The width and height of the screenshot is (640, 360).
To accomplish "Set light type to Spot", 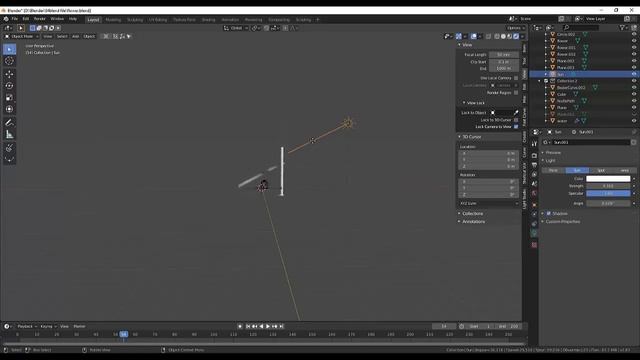I will point(601,170).
